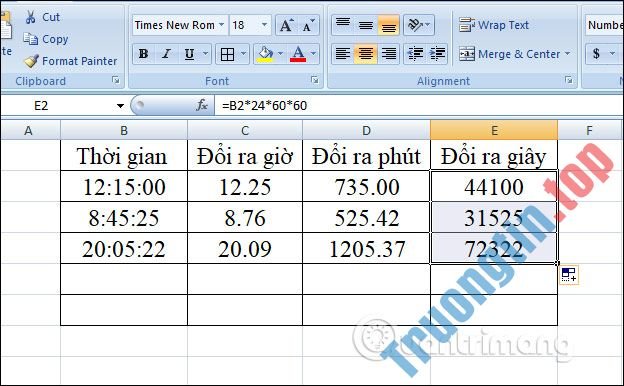
Task: Click the Copy command
Action: (x=45, y=39)
